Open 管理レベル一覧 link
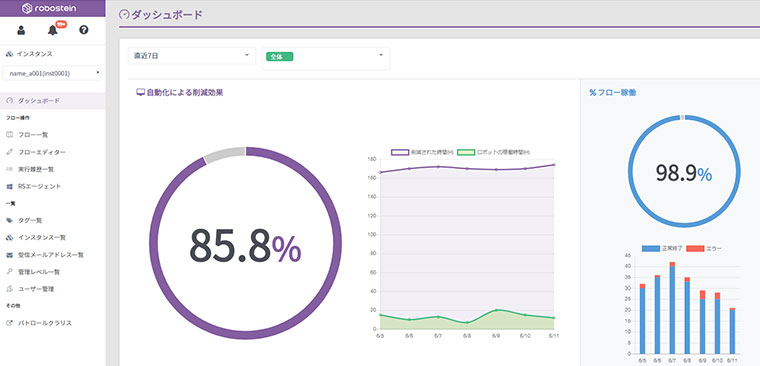The width and height of the screenshot is (760, 366). pyautogui.click(x=39, y=272)
